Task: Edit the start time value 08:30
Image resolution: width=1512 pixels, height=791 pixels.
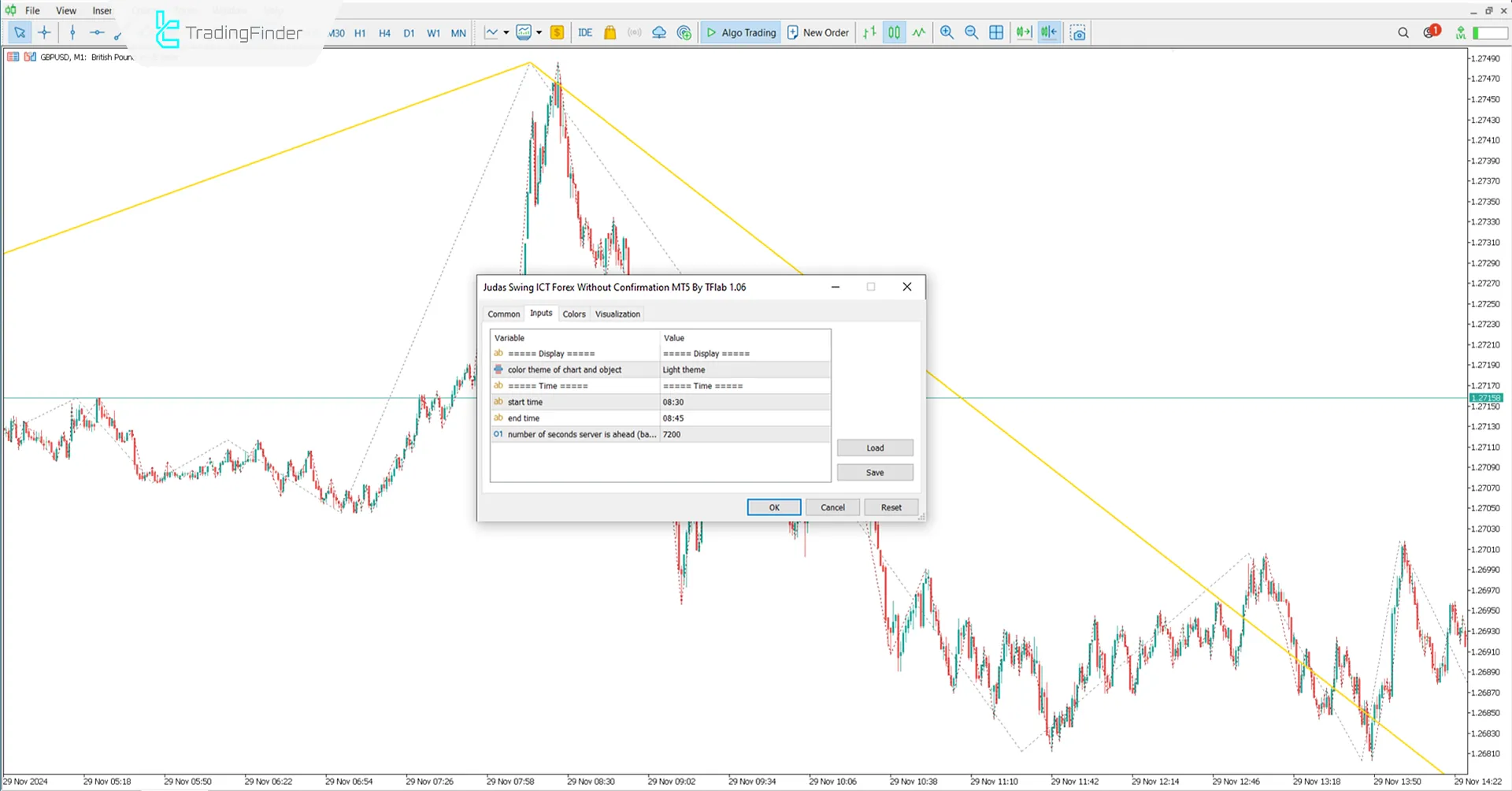Action: point(743,402)
